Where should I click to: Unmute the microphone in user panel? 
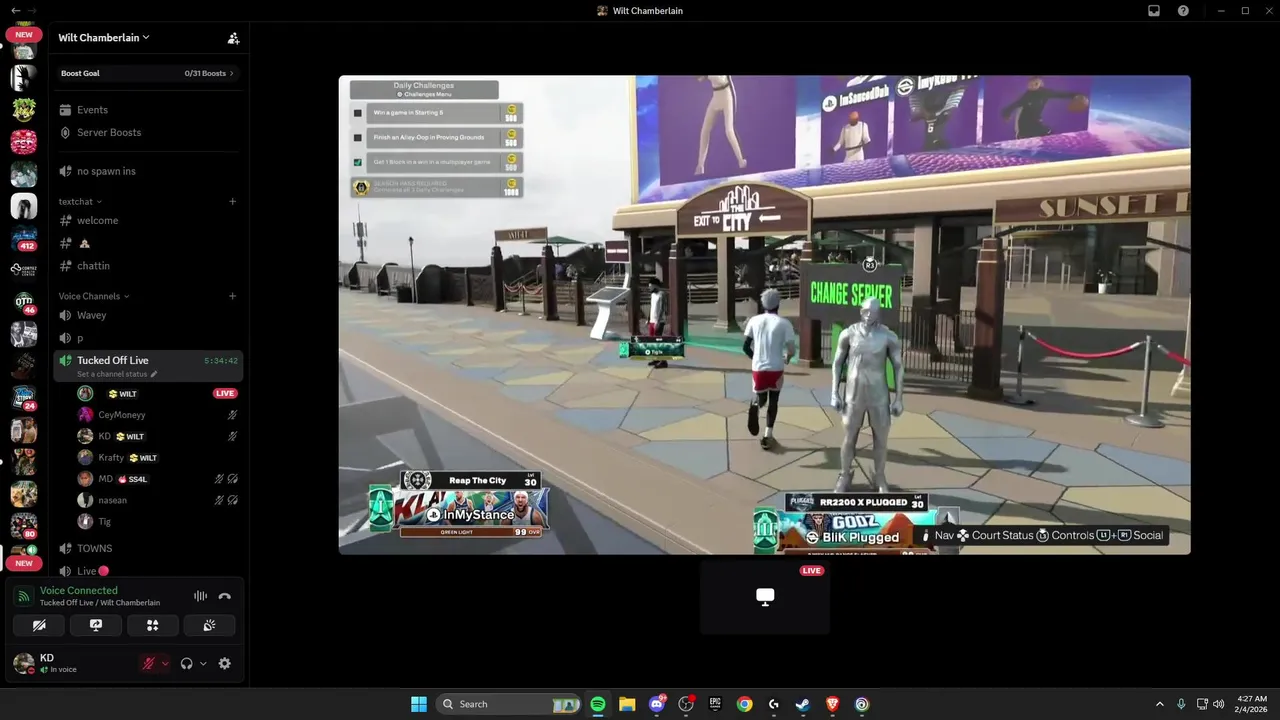pyautogui.click(x=149, y=663)
